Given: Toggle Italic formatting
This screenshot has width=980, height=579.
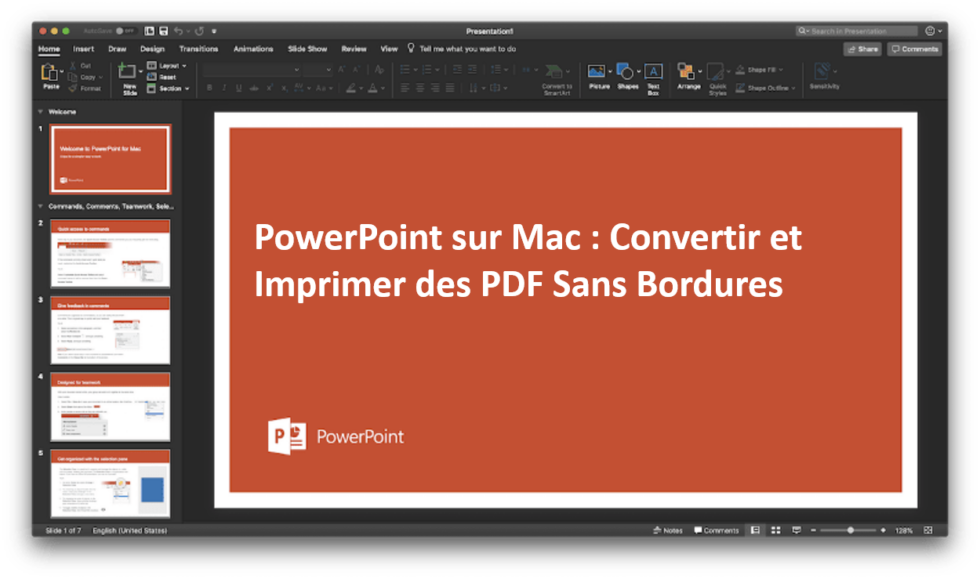Looking at the screenshot, I should click(x=224, y=88).
